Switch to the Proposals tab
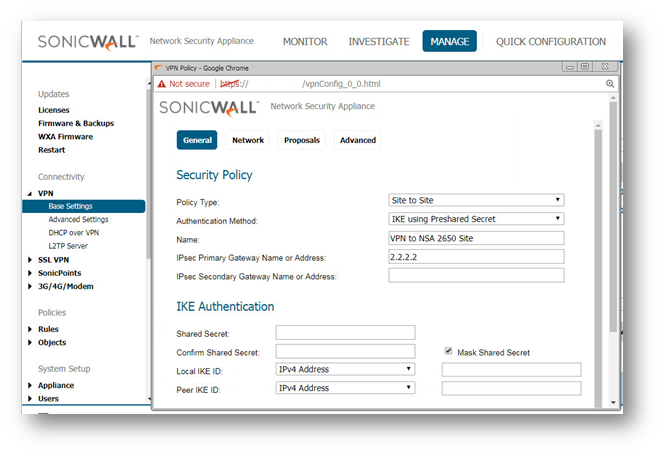 (x=302, y=140)
